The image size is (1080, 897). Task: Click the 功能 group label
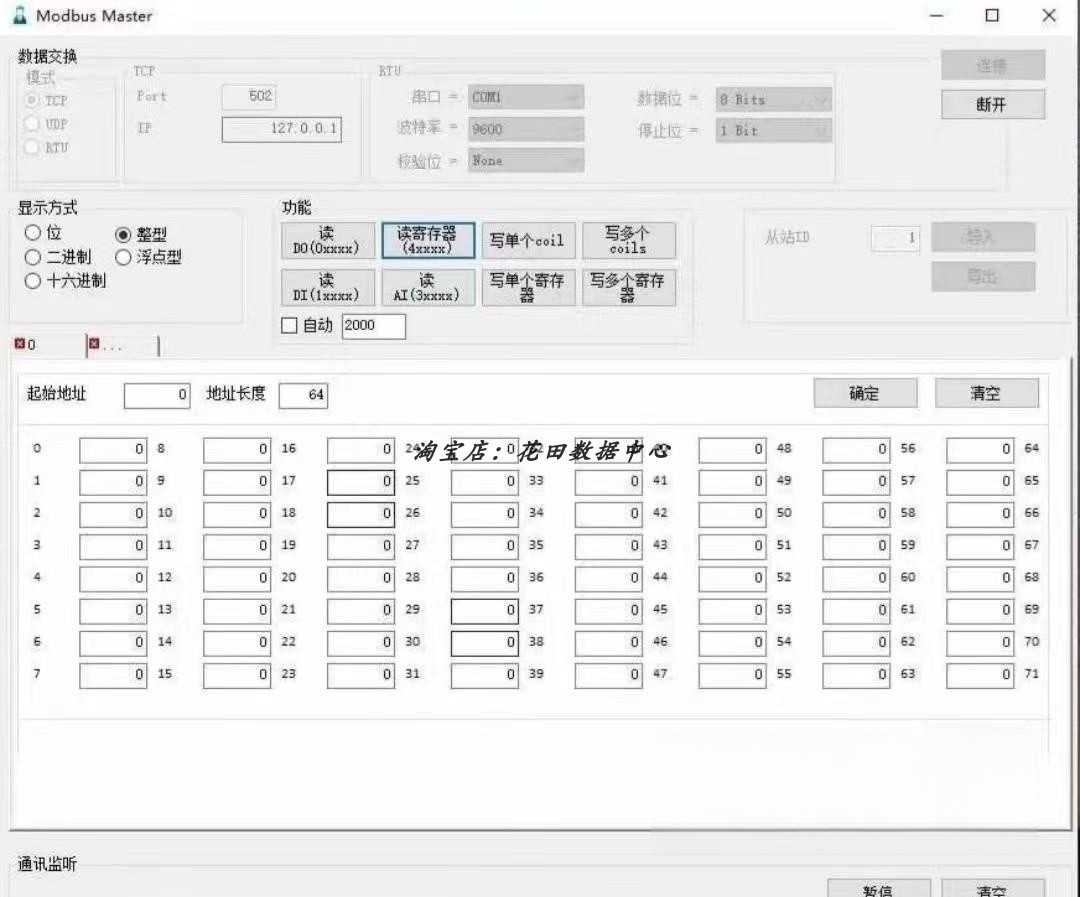coord(297,207)
